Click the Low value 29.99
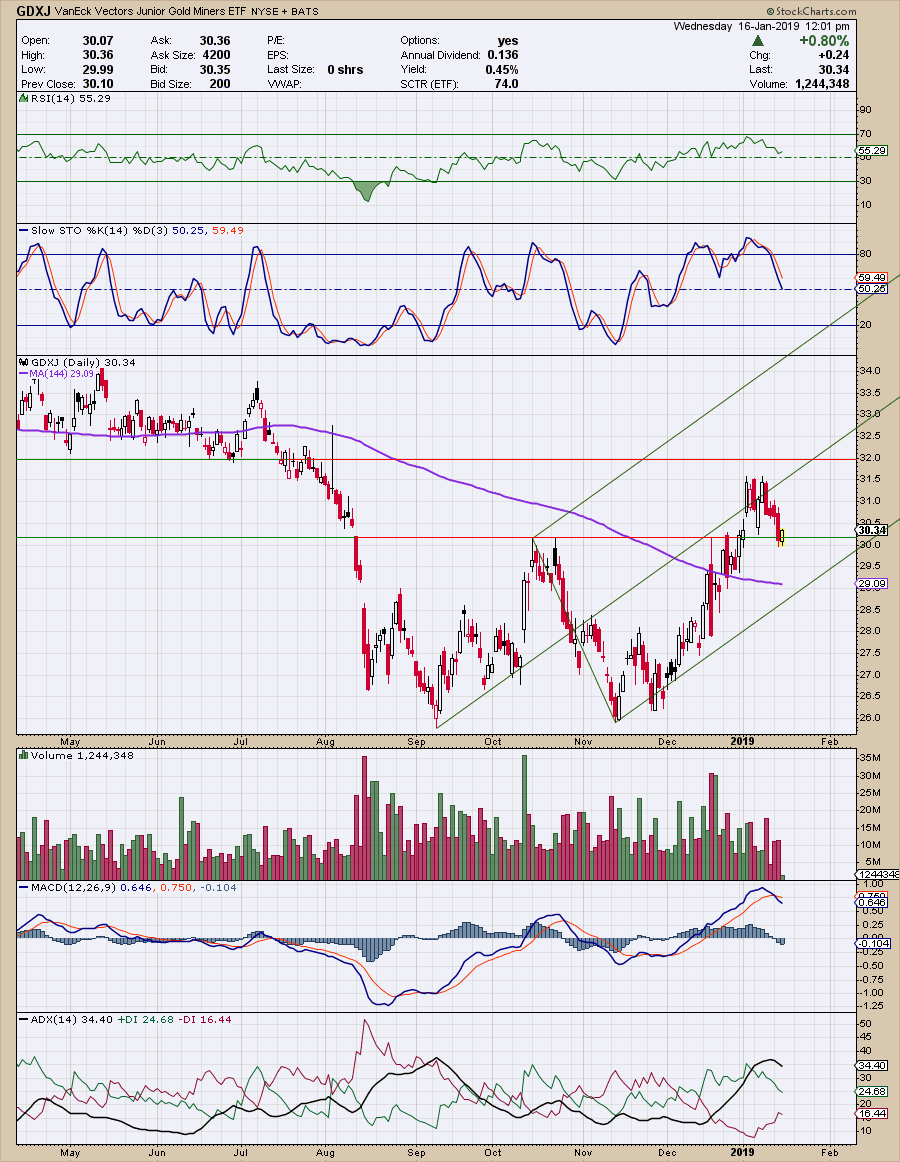The width and height of the screenshot is (900, 1162). tap(98, 70)
